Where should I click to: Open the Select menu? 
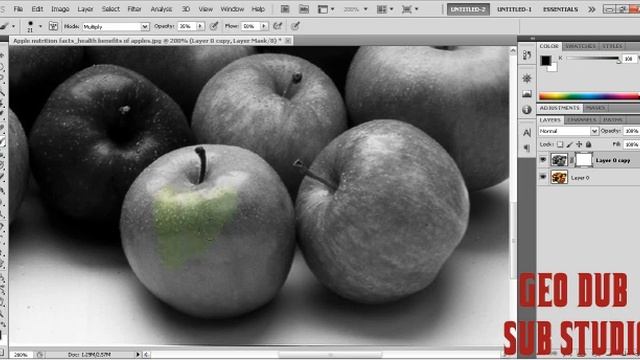111,9
